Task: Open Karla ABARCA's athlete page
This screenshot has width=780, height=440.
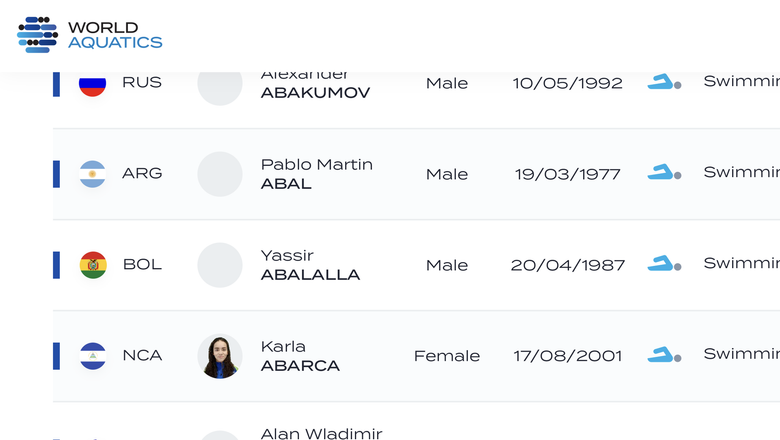Action: [x=300, y=356]
